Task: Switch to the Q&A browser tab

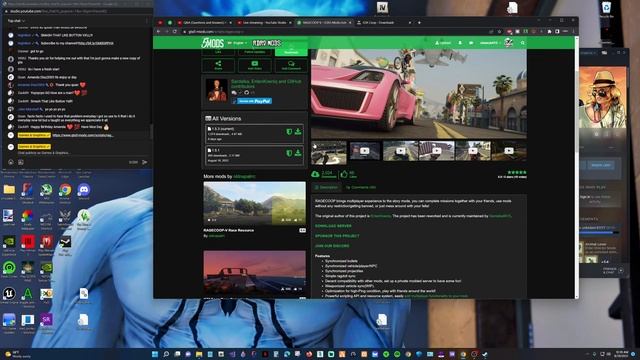Action: point(204,22)
